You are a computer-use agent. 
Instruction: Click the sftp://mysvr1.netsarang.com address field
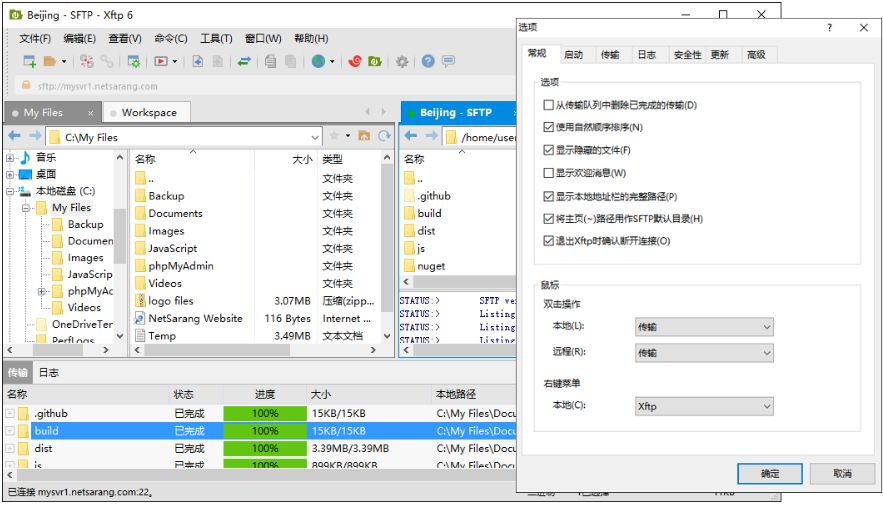click(265, 86)
